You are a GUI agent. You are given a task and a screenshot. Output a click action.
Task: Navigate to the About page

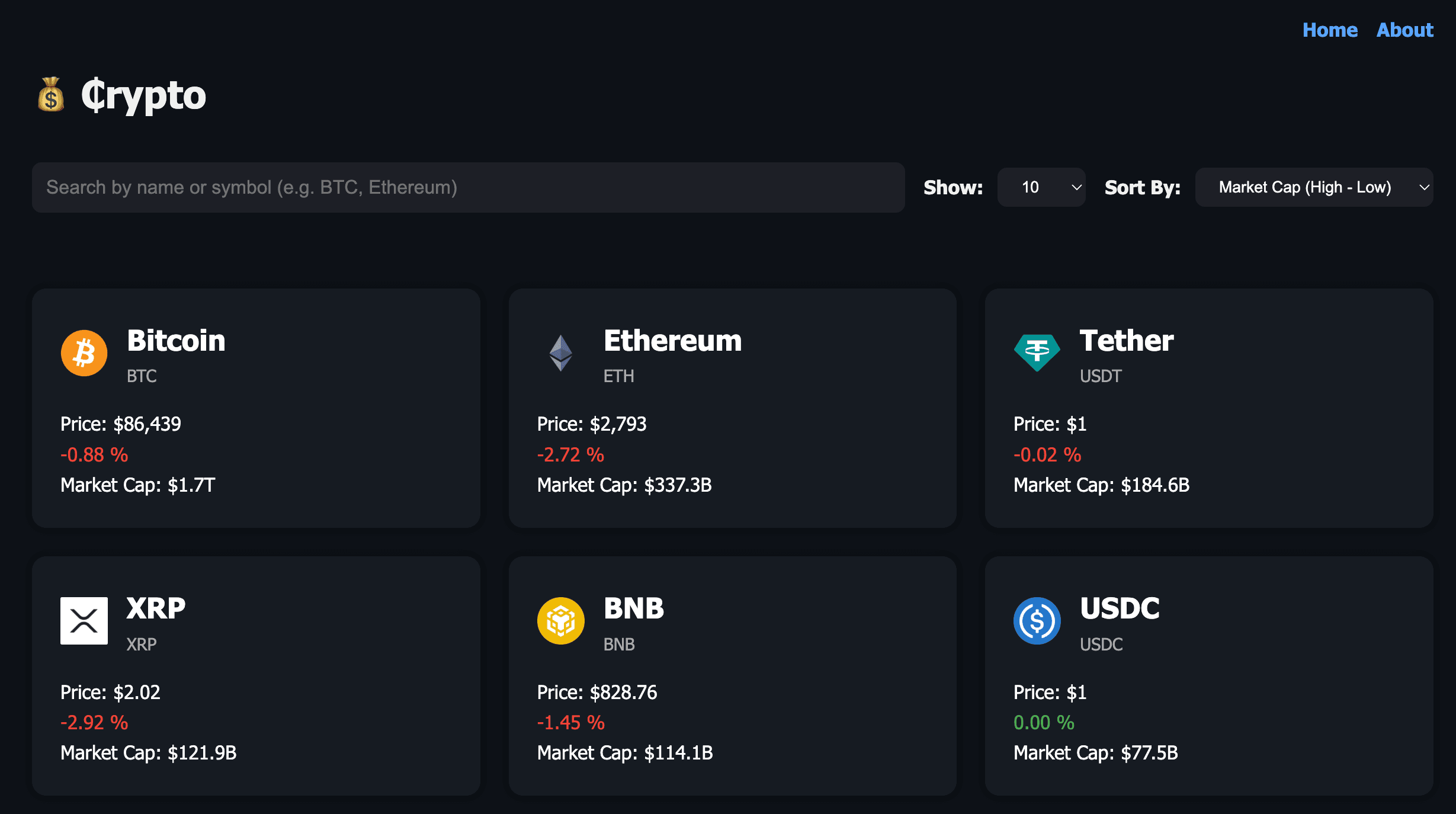(x=1404, y=30)
